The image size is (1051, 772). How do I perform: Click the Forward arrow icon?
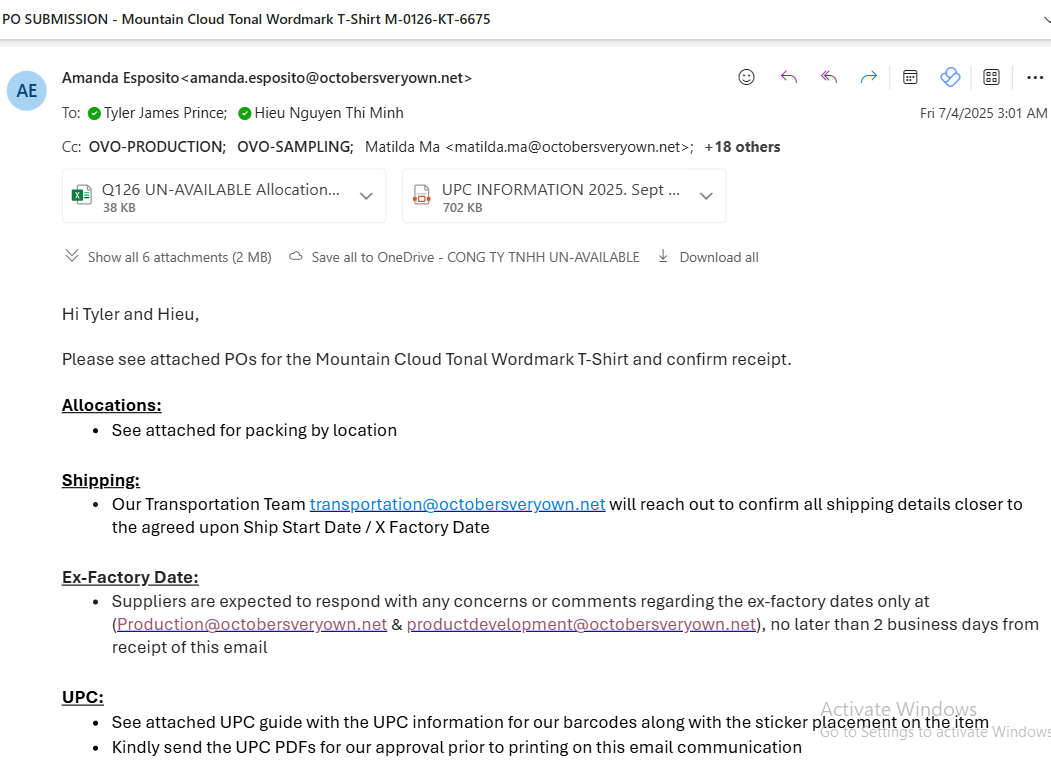coord(869,77)
